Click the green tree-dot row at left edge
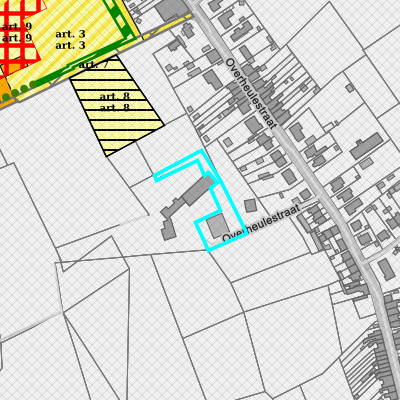The height and width of the screenshot is (400, 400). point(17,91)
